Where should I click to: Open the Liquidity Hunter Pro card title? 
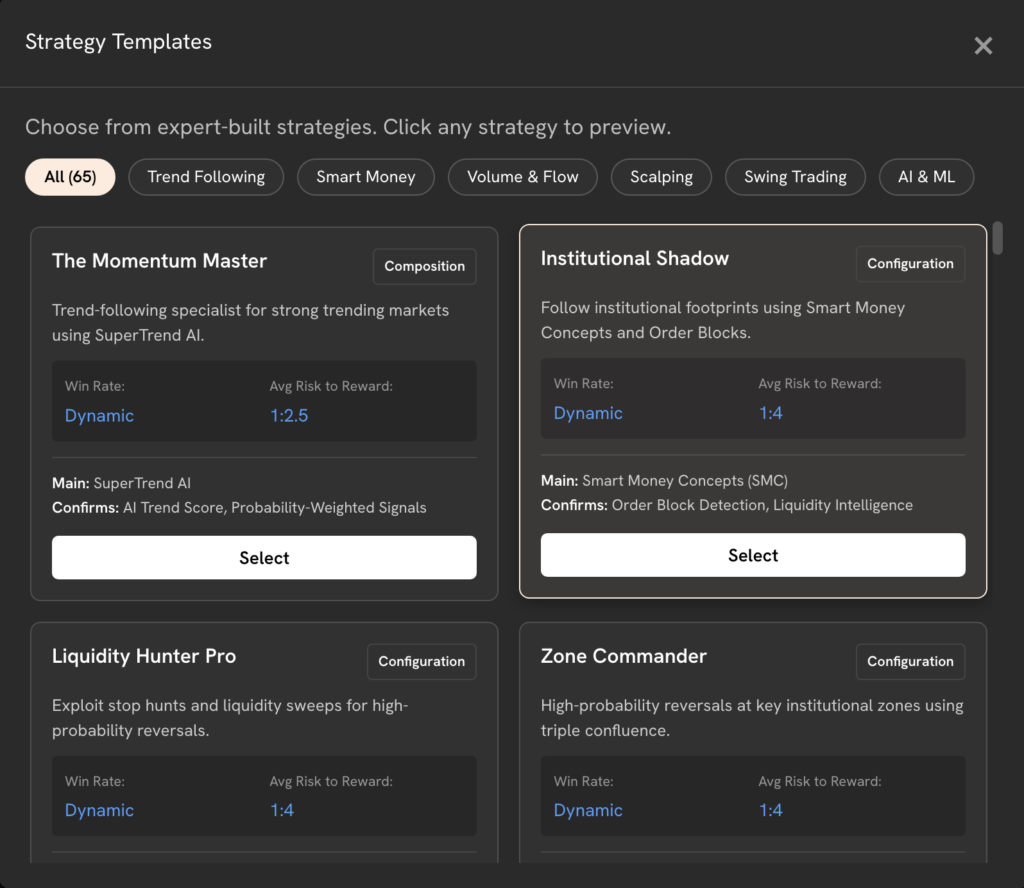pos(144,656)
